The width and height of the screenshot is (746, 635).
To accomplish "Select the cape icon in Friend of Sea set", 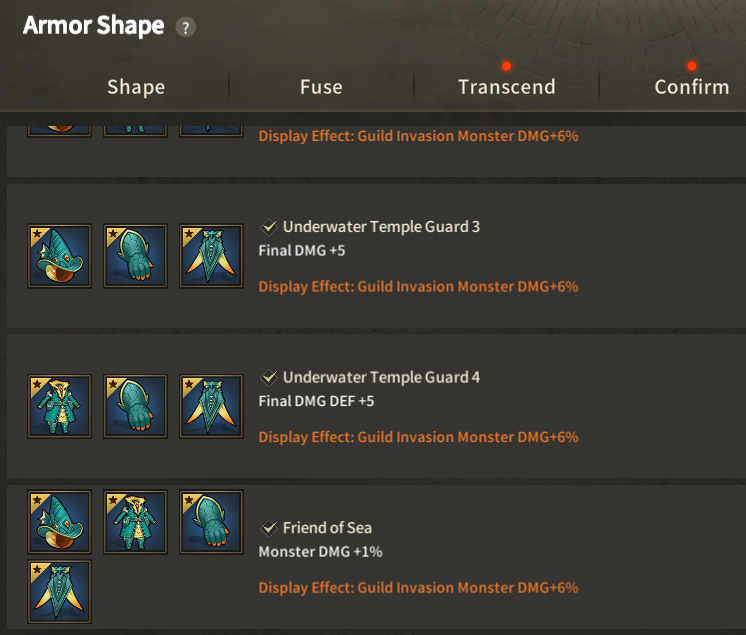I will [x=59, y=592].
